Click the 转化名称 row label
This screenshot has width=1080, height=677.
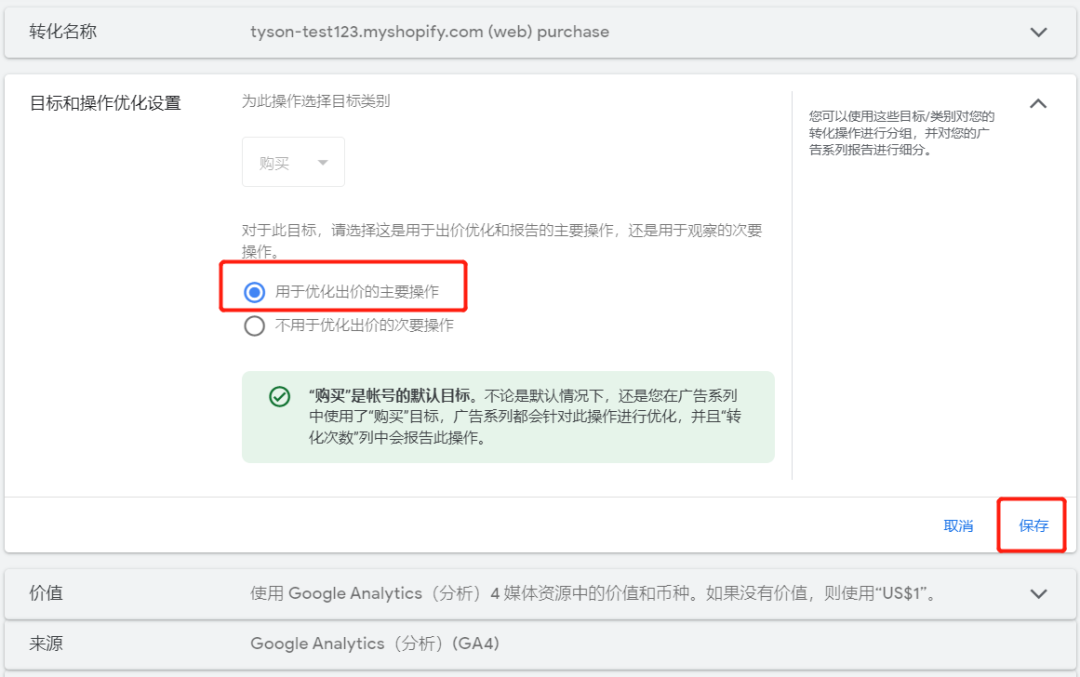tap(63, 32)
